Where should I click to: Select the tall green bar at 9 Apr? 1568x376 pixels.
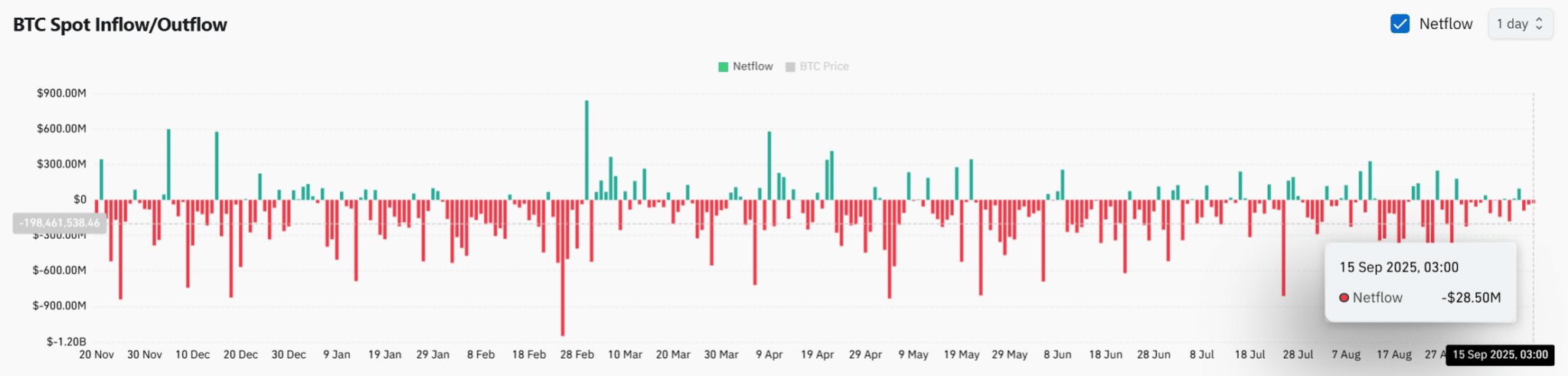pyautogui.click(x=769, y=165)
